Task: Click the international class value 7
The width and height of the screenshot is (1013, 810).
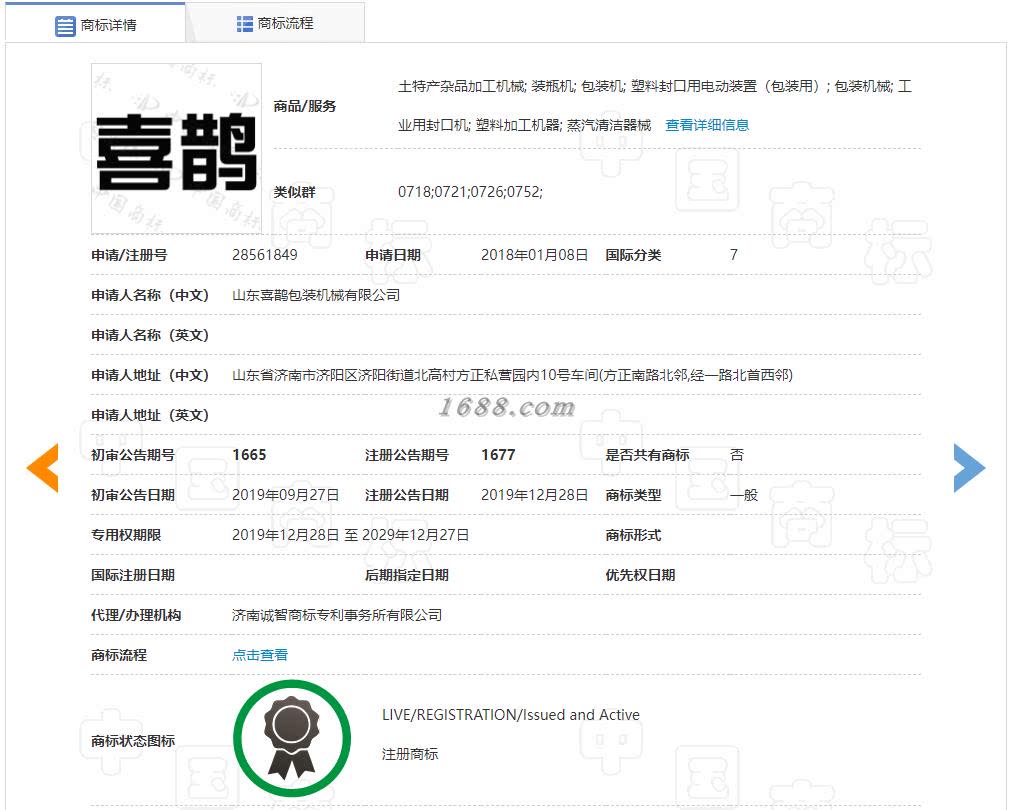Action: (734, 255)
